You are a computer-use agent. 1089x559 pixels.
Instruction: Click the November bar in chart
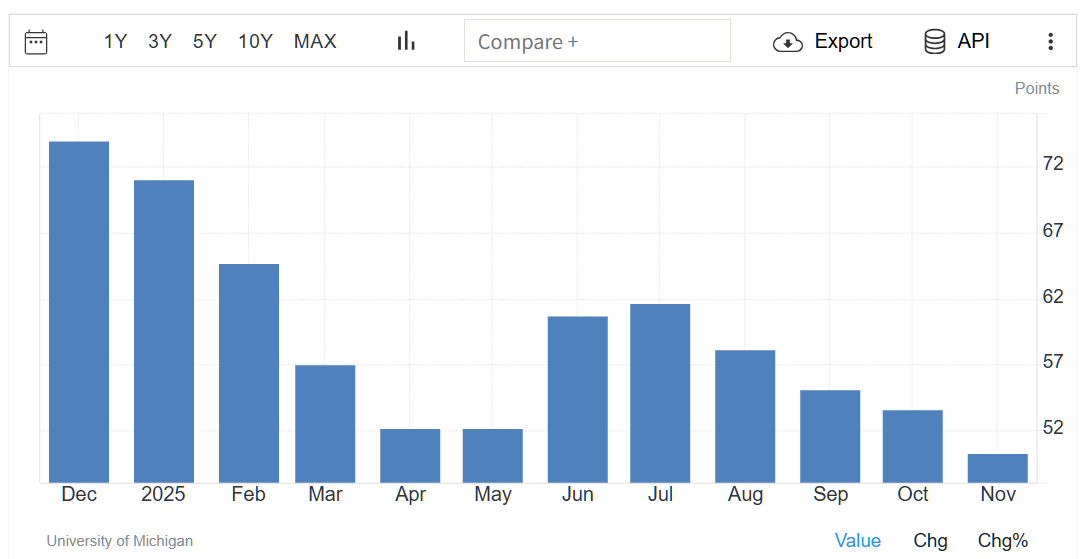pyautogui.click(x=997, y=468)
